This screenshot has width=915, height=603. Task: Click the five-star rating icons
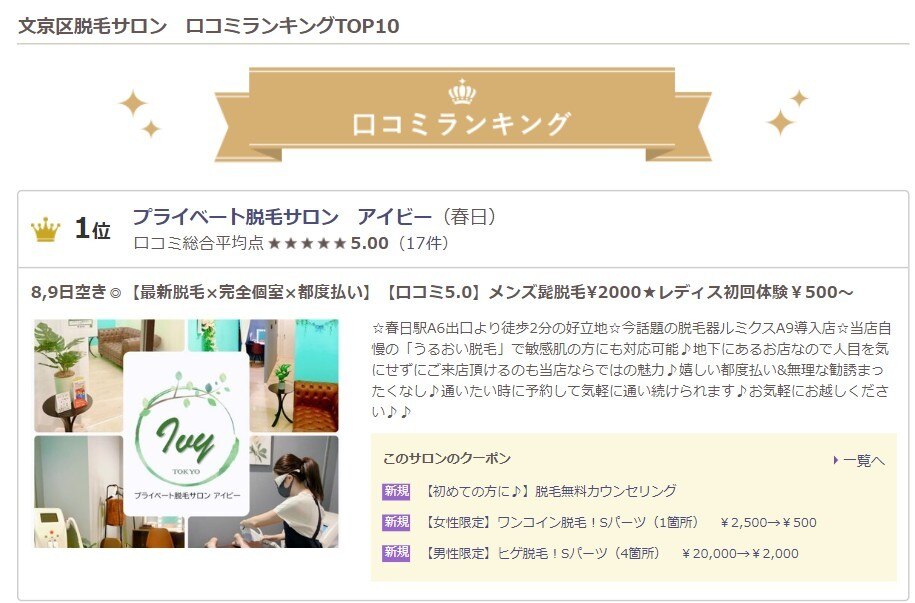[x=307, y=243]
